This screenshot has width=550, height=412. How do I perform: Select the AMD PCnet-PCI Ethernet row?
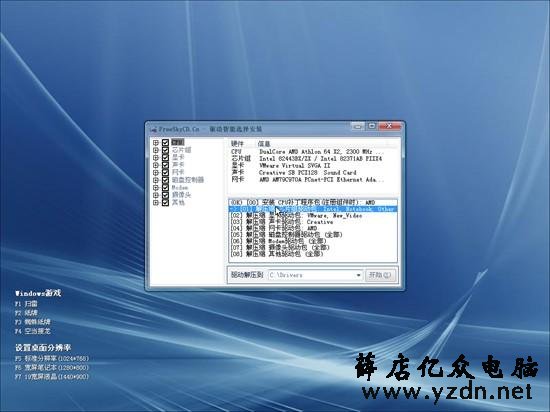click(x=308, y=180)
